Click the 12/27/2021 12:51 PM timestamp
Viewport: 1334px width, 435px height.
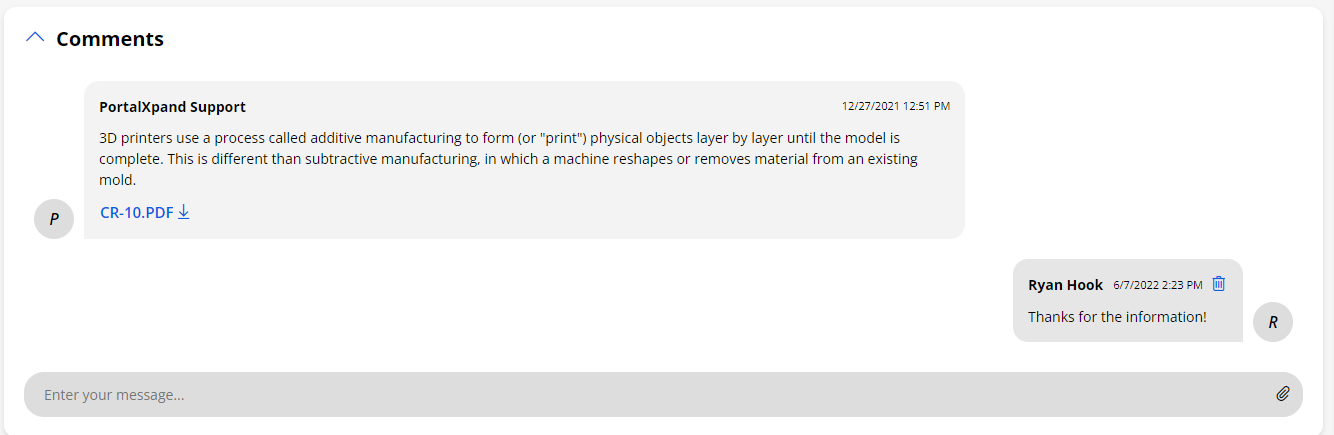pos(895,106)
